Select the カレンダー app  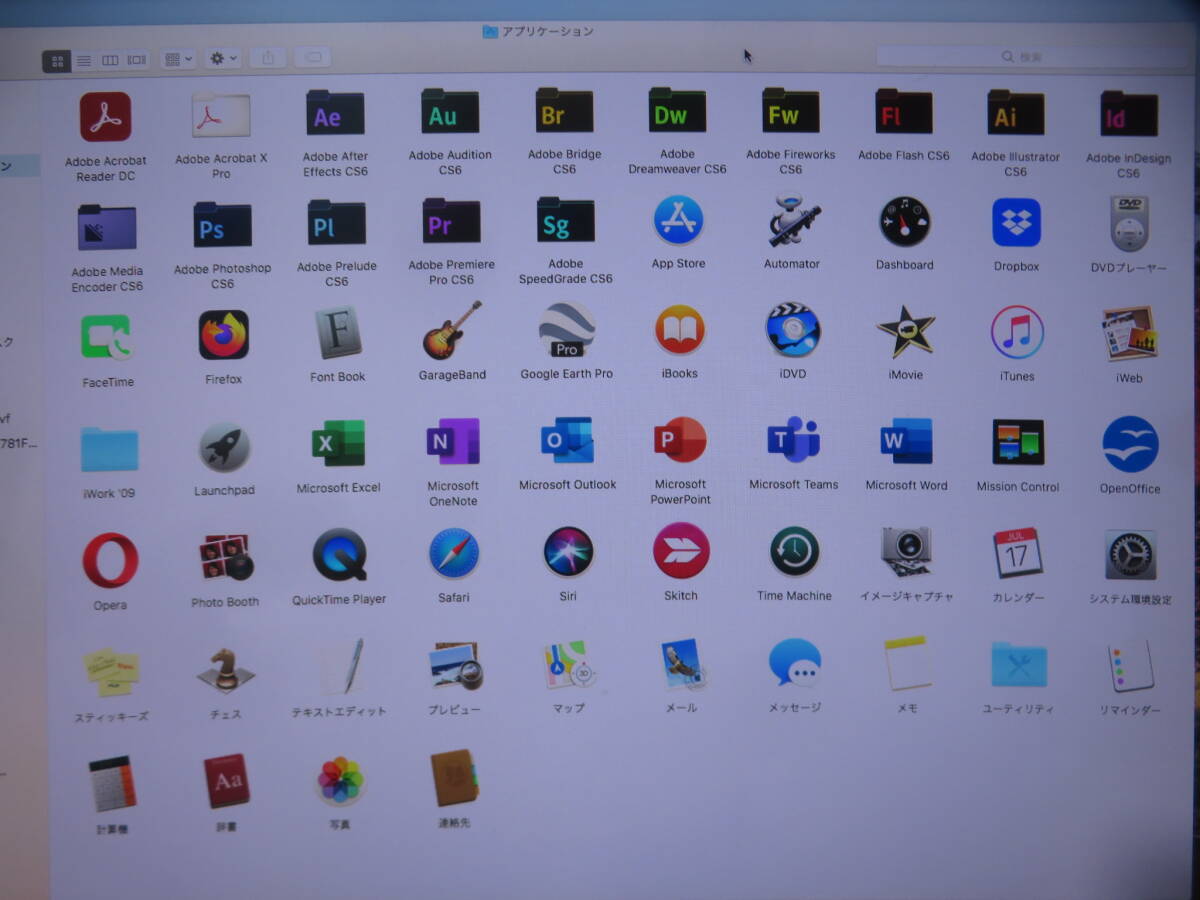coord(1018,553)
